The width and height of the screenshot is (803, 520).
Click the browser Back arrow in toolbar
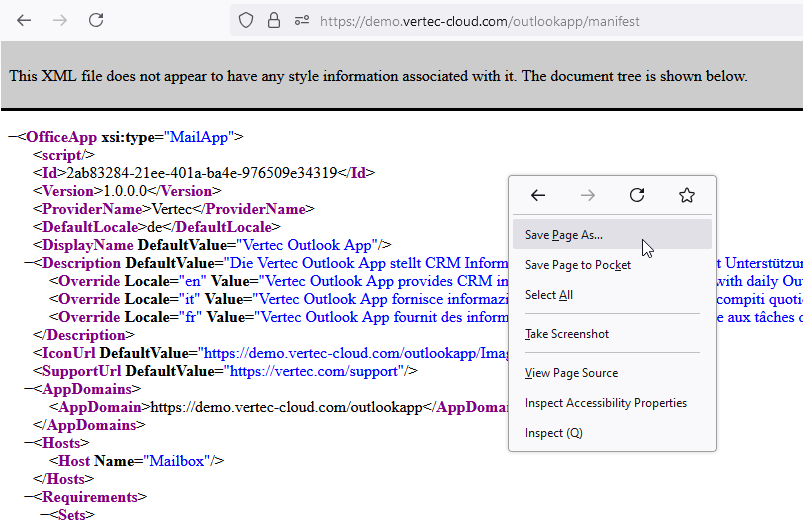point(24,20)
